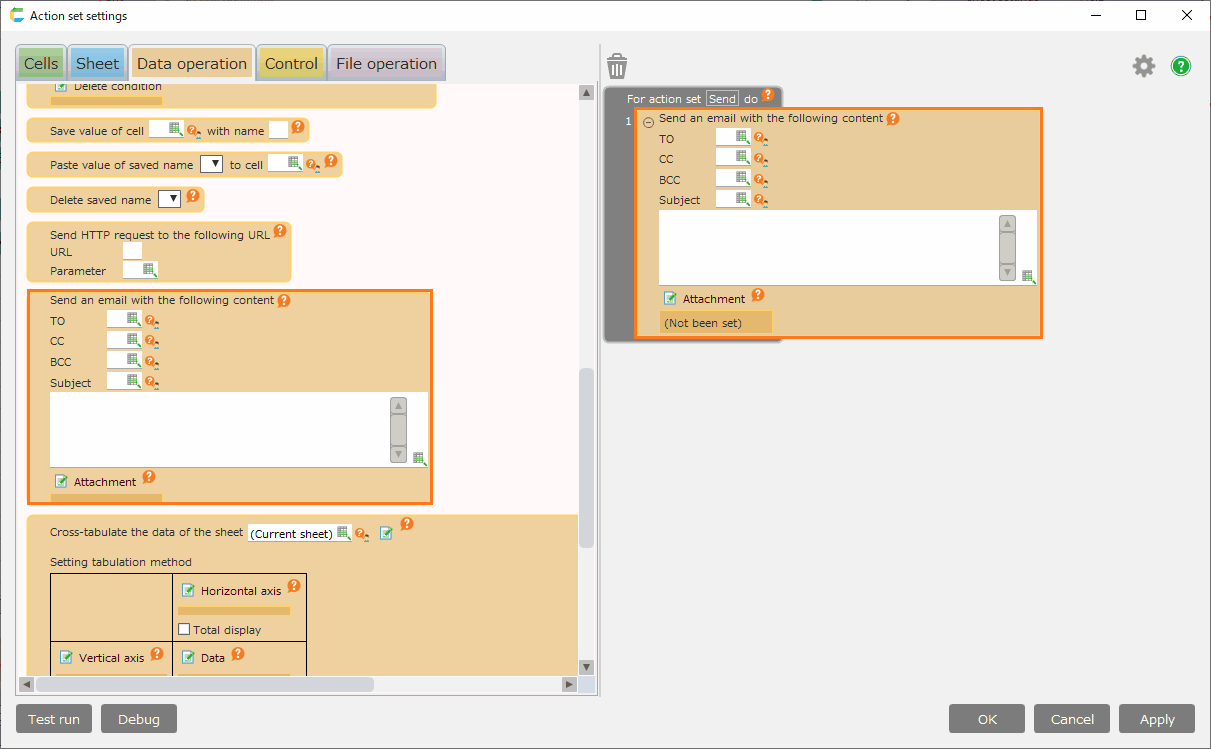Open settings with the gear icon

1143,66
